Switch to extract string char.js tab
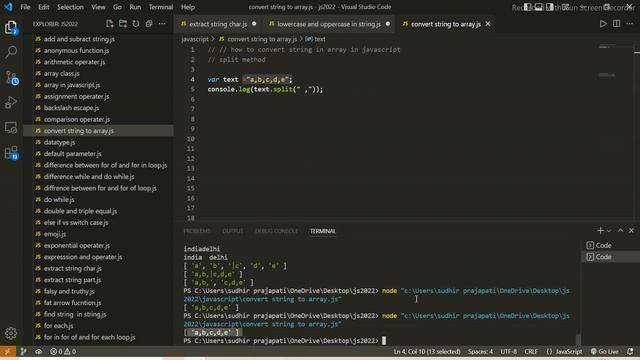This screenshot has width=640, height=360. (x=218, y=24)
